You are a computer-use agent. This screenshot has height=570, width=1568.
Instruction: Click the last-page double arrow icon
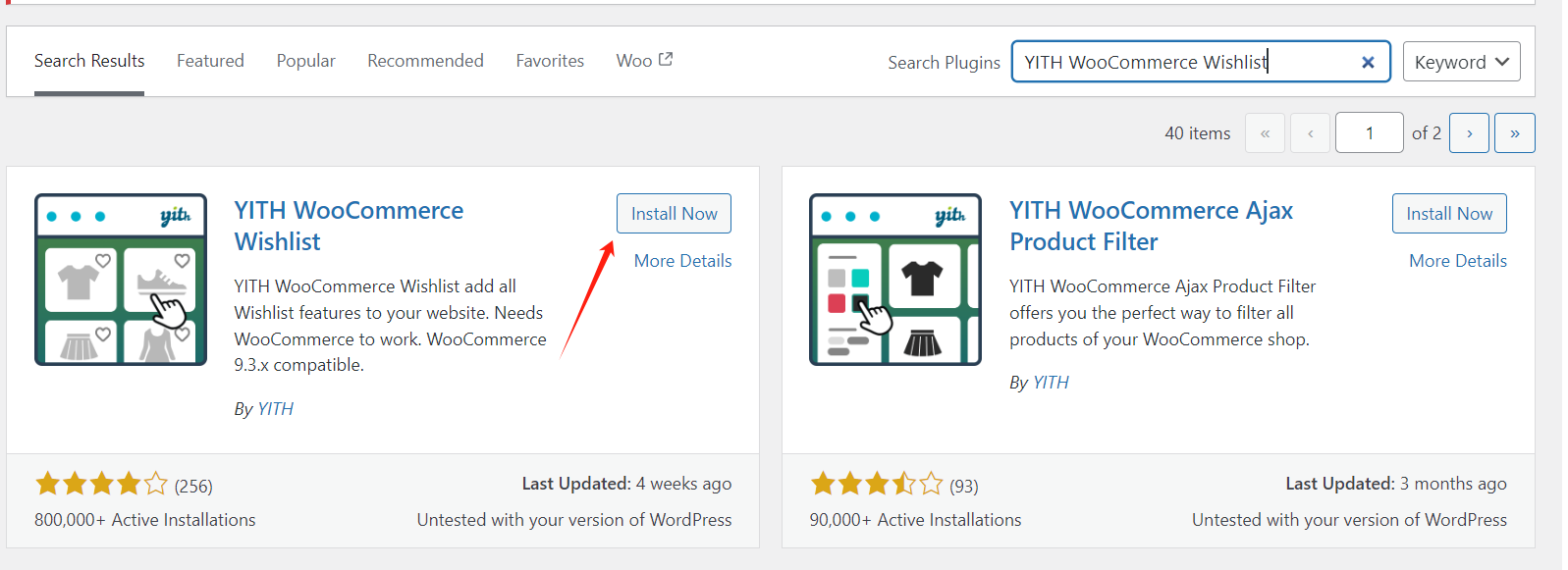(x=1514, y=132)
